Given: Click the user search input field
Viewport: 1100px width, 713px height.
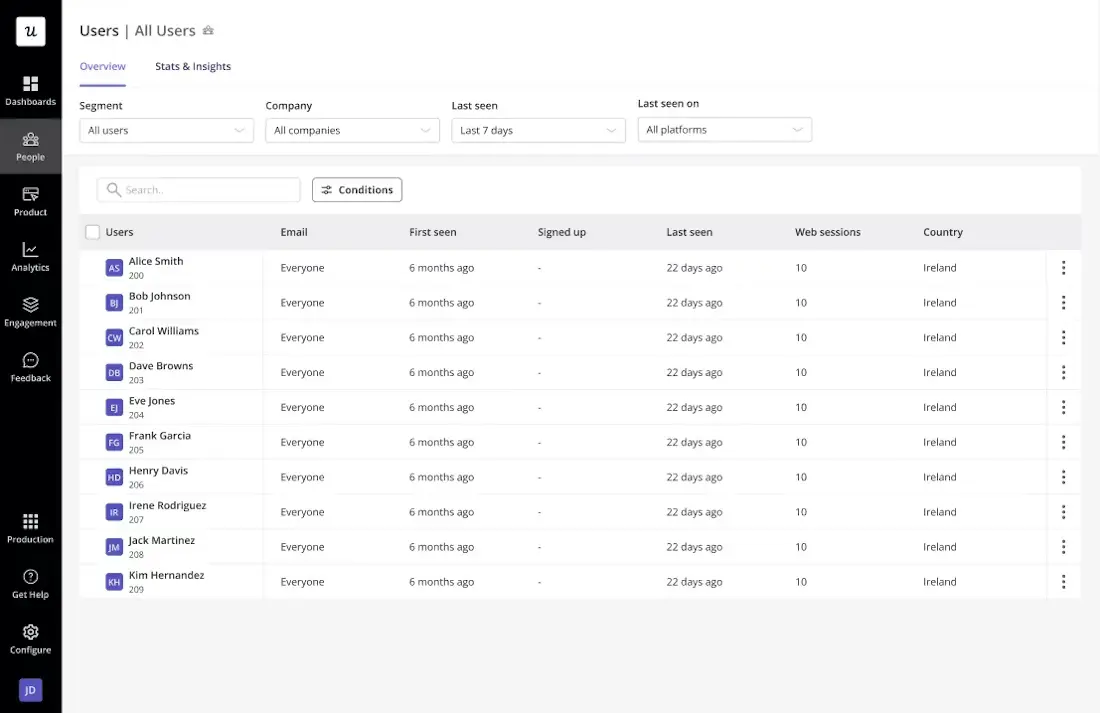Looking at the screenshot, I should [198, 189].
